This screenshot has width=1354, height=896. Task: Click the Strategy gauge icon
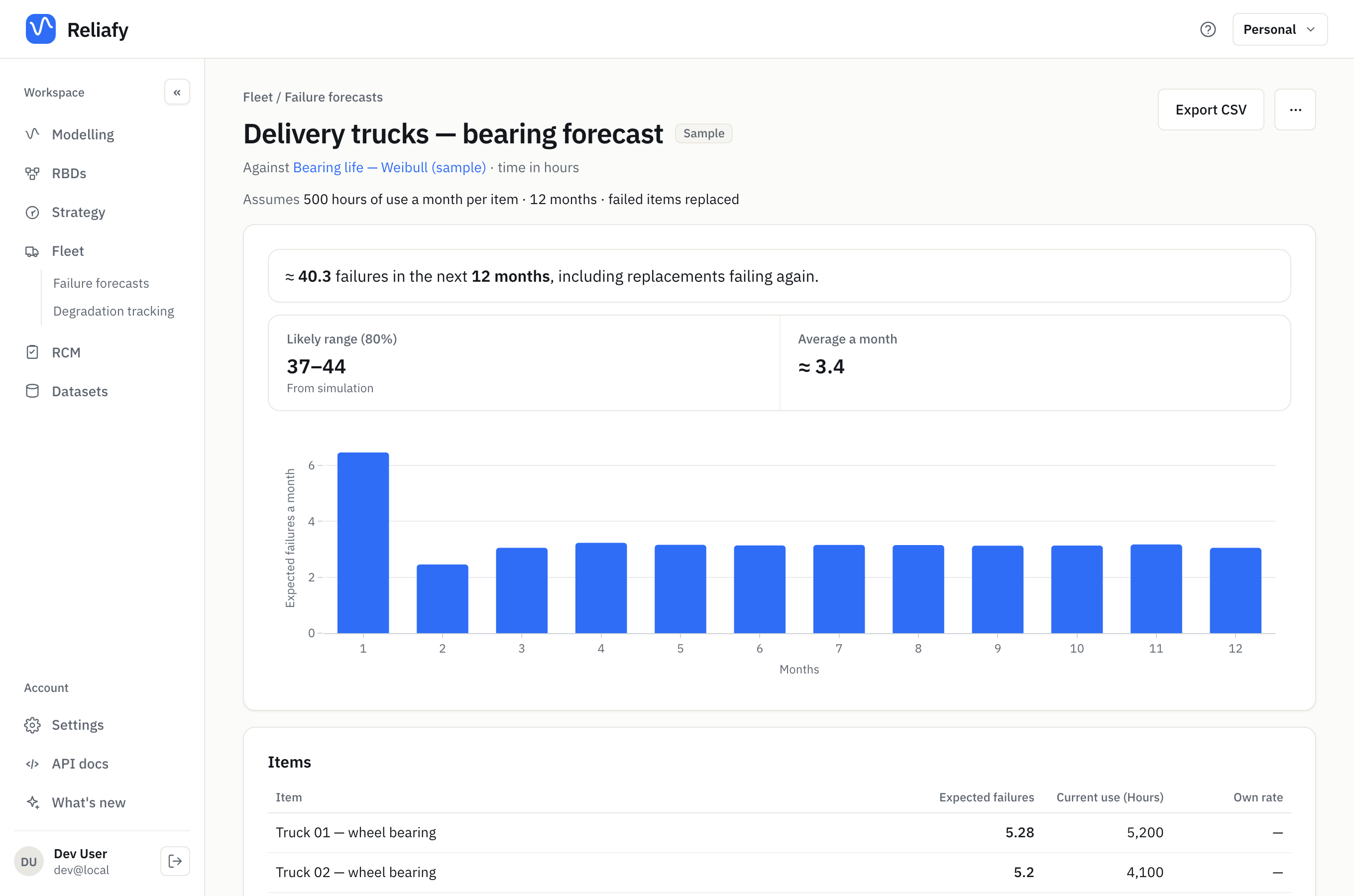tap(32, 212)
